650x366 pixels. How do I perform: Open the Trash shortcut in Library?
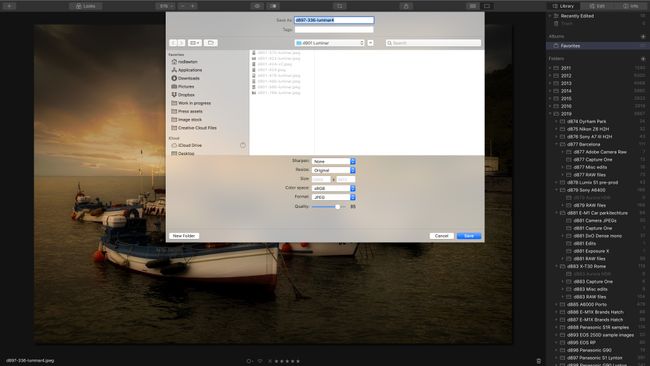pyautogui.click(x=566, y=24)
